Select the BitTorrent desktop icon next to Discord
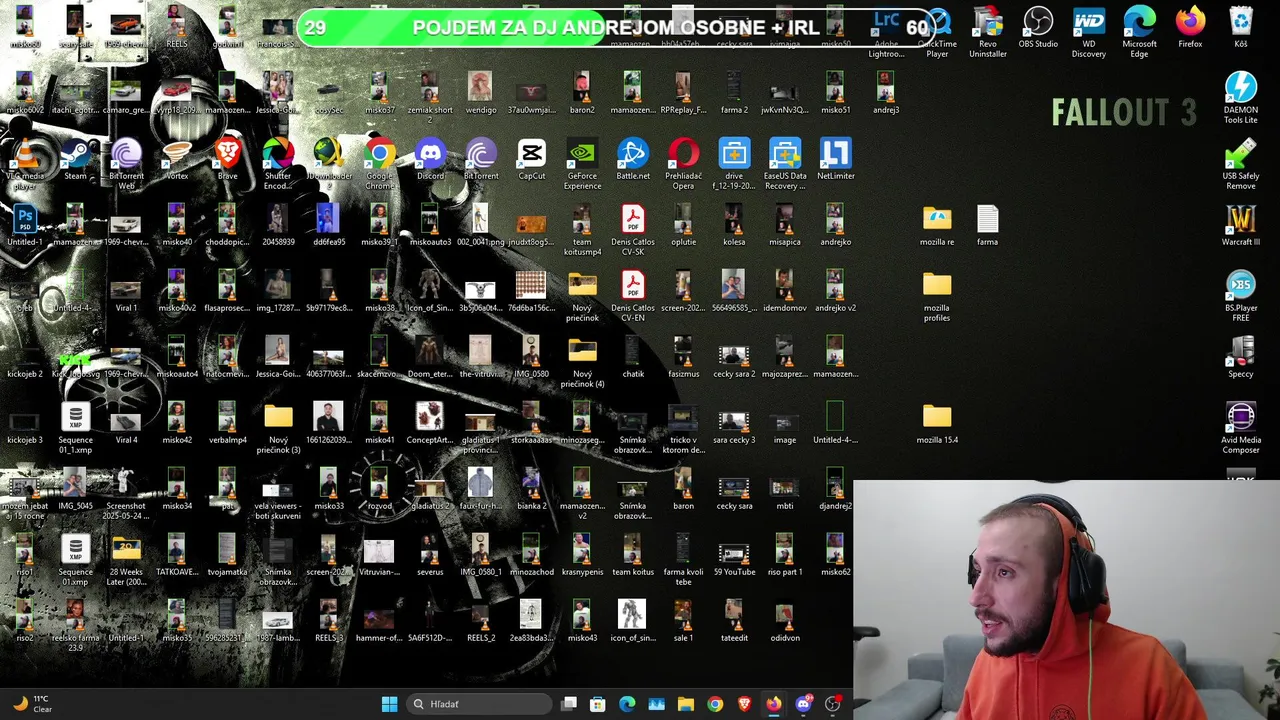Viewport: 1280px width, 720px height. (x=481, y=160)
